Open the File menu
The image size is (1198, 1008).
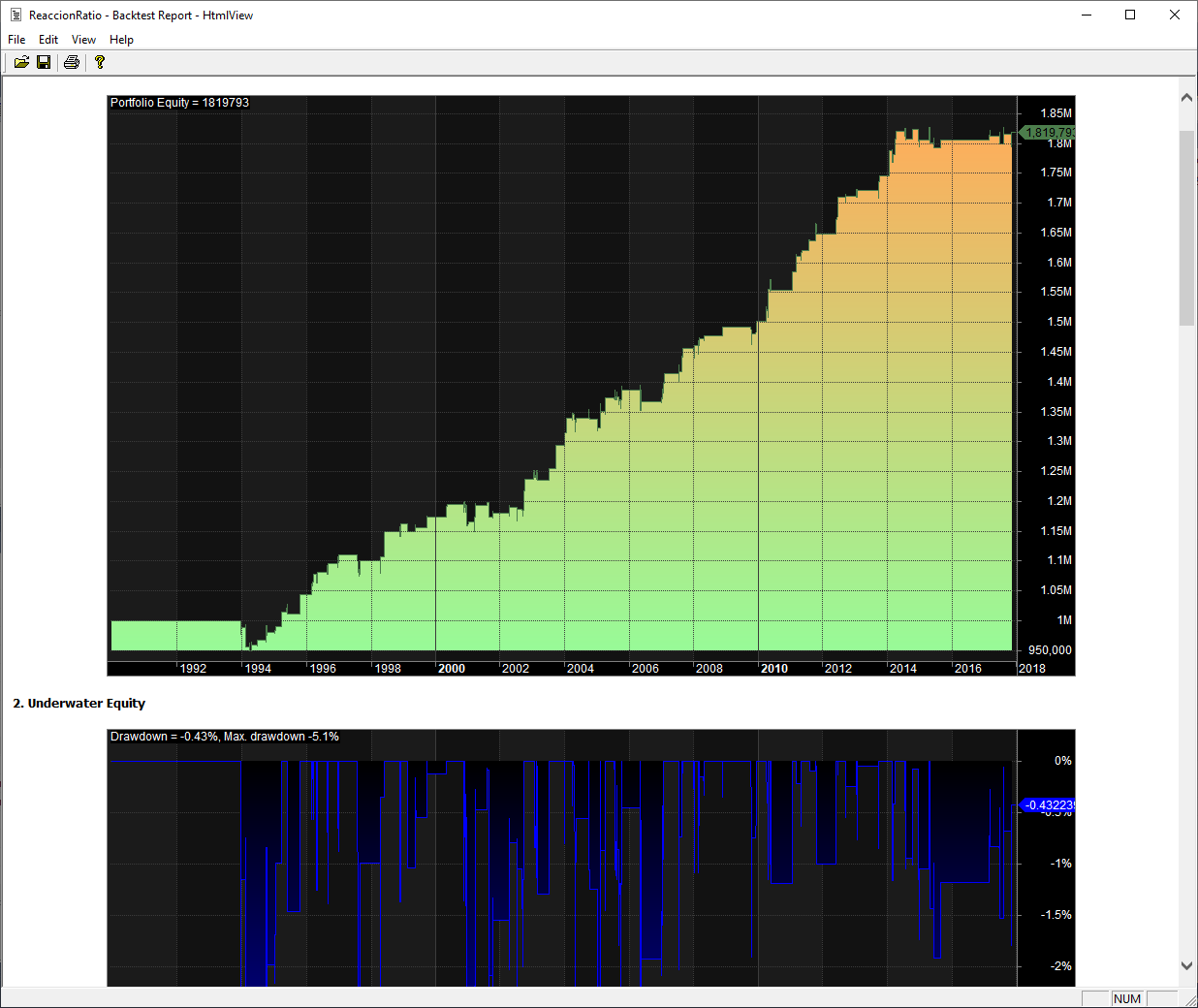(x=16, y=40)
